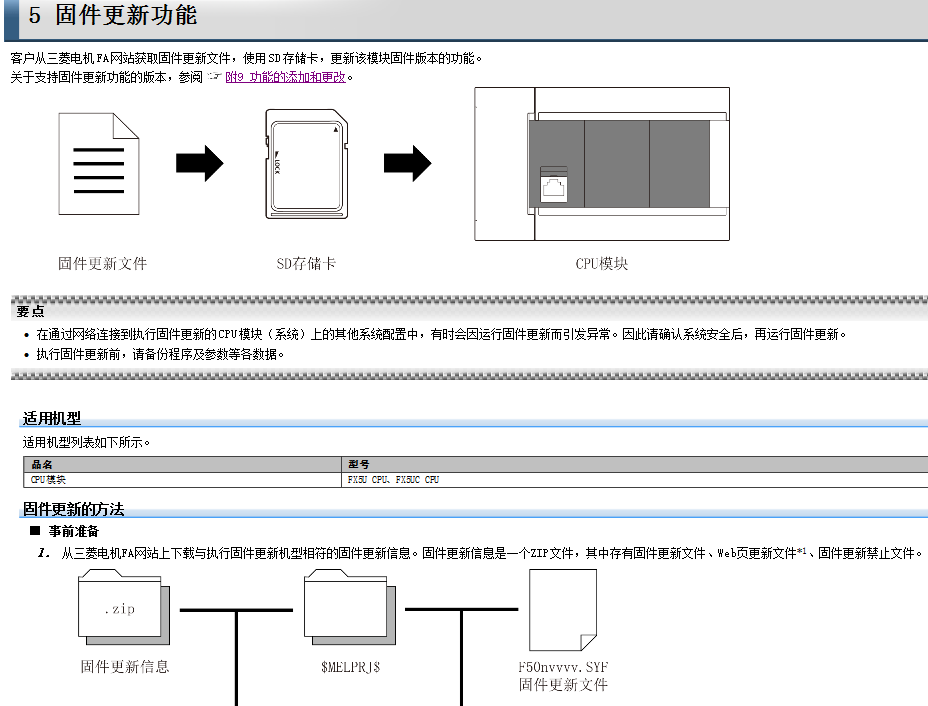Click the 品名 table column header
The width and height of the screenshot is (928, 706).
point(42,464)
